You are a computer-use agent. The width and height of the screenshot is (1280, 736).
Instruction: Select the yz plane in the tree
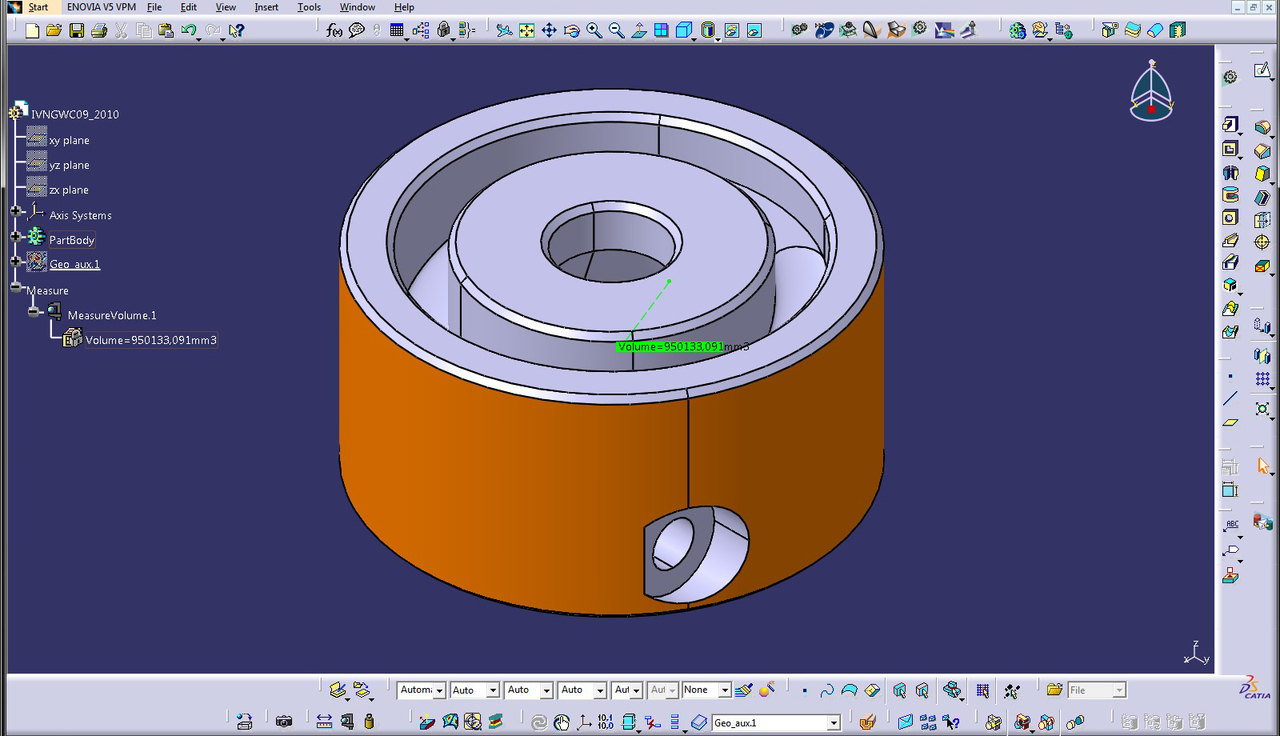click(69, 166)
